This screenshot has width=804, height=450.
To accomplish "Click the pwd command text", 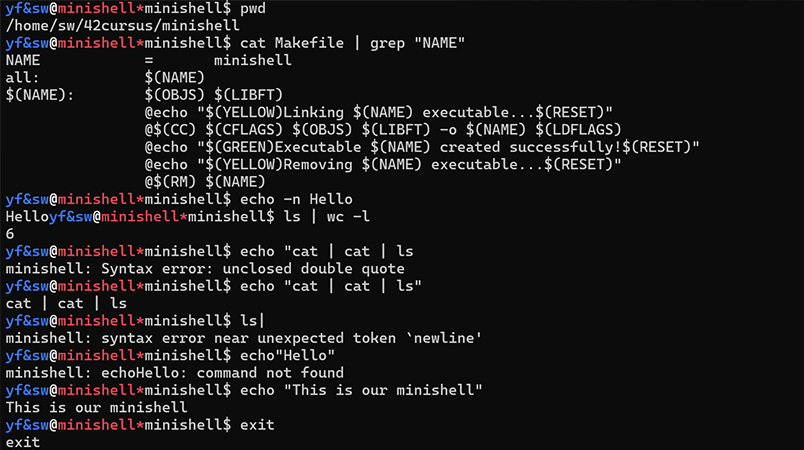I will click(253, 9).
